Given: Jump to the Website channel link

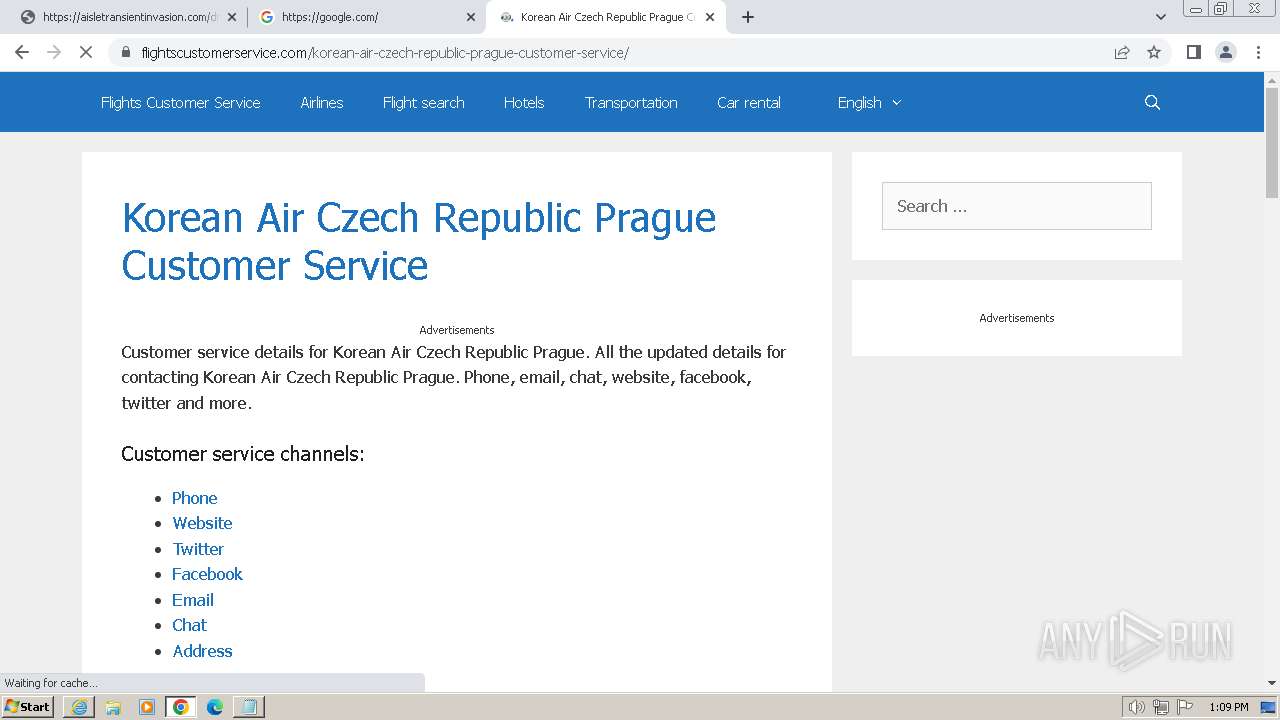Looking at the screenshot, I should click(x=202, y=523).
